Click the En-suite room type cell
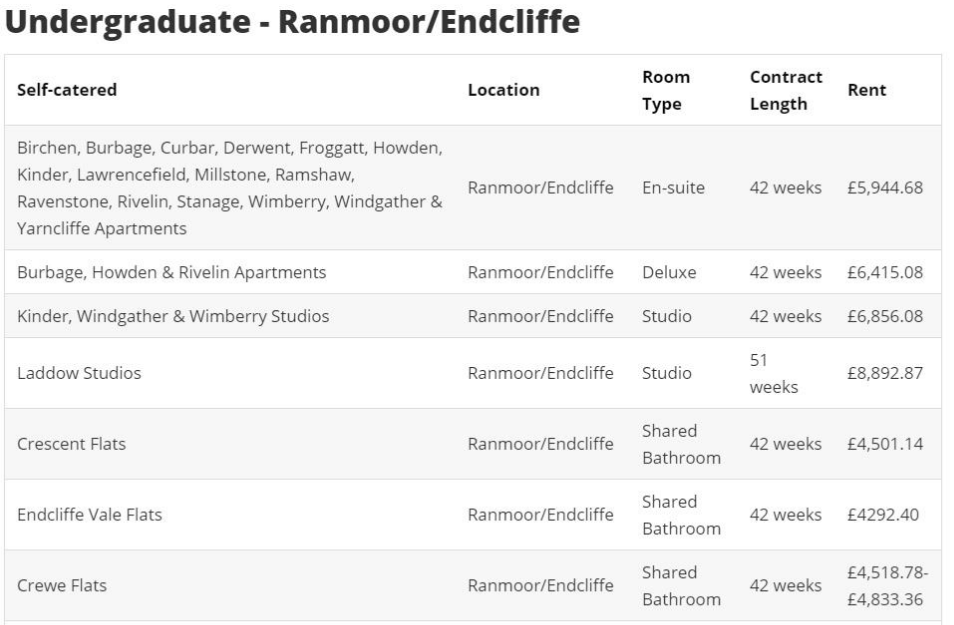This screenshot has height=625, width=954. pyautogui.click(x=674, y=188)
